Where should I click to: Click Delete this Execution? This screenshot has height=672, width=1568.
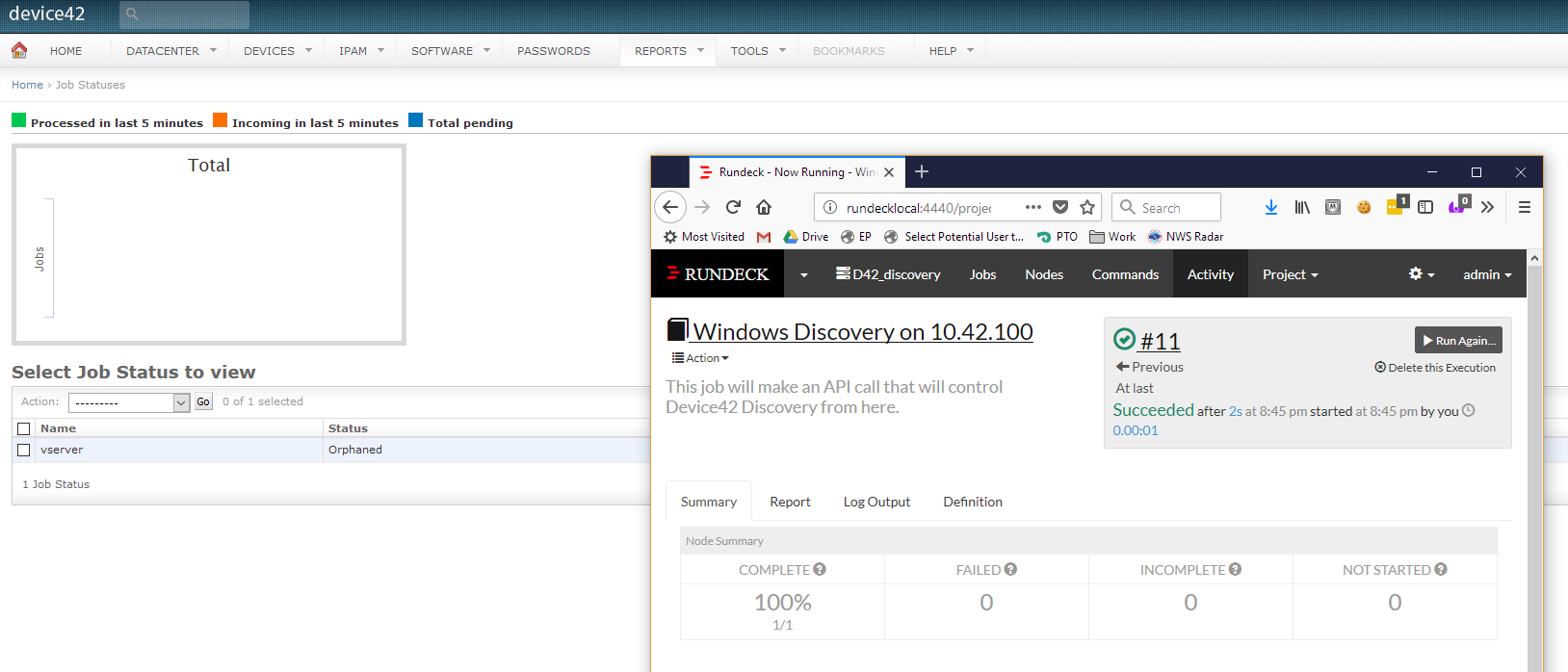coord(1435,368)
